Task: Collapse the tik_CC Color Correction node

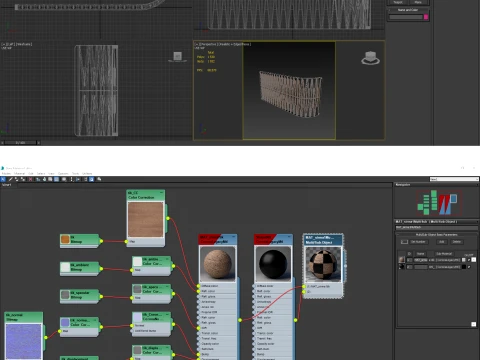Action: (162, 192)
